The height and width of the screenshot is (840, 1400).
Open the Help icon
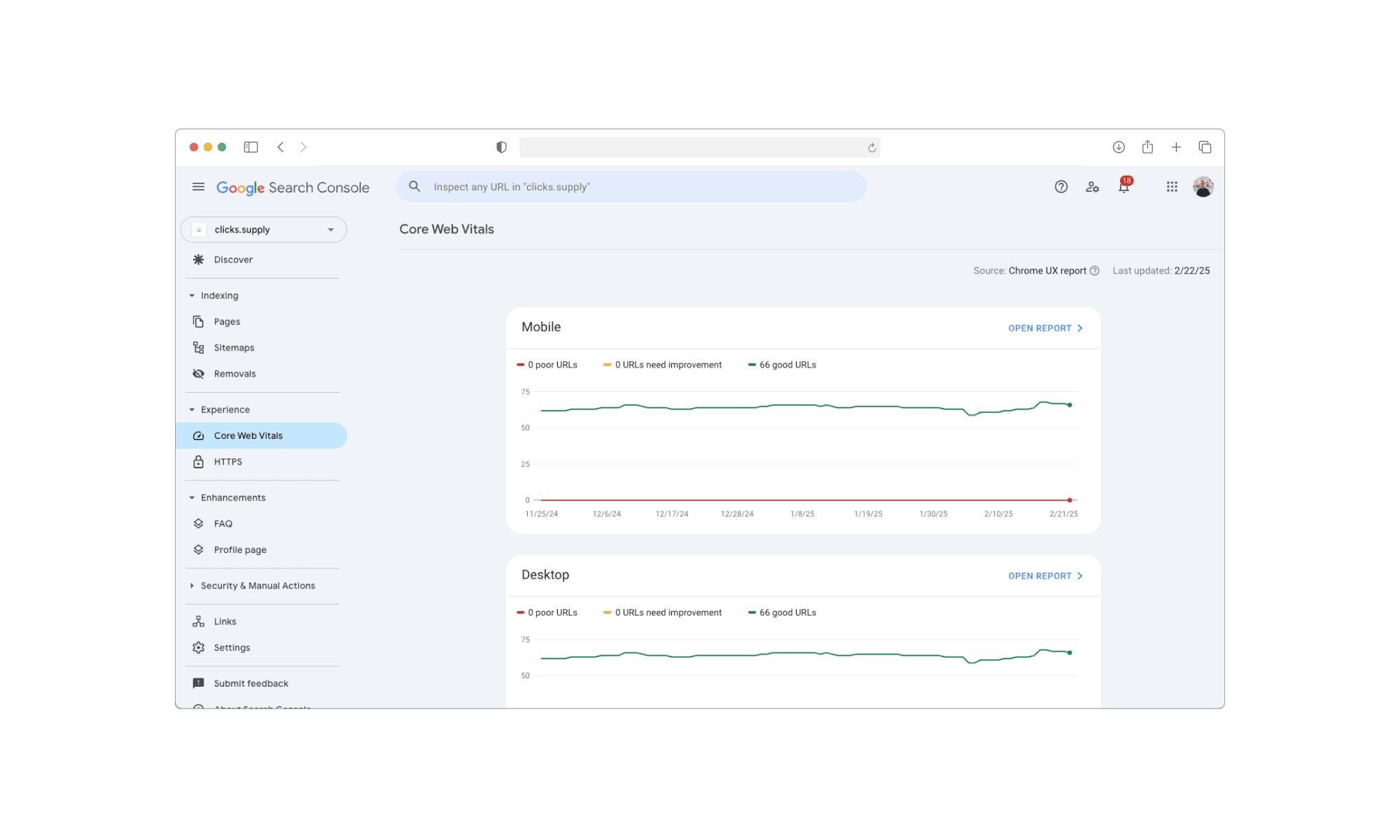(1061, 187)
